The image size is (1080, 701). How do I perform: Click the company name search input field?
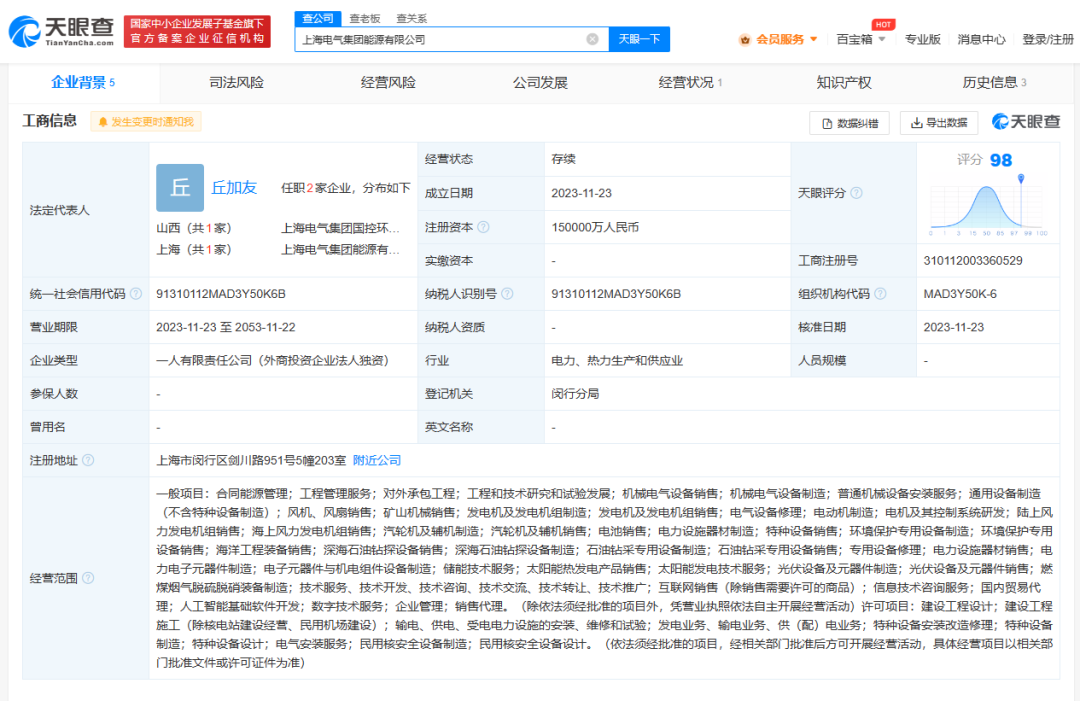pyautogui.click(x=440, y=39)
